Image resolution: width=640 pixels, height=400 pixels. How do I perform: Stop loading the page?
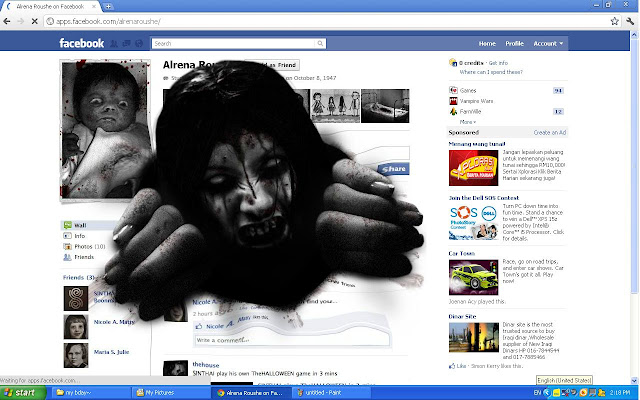35,21
